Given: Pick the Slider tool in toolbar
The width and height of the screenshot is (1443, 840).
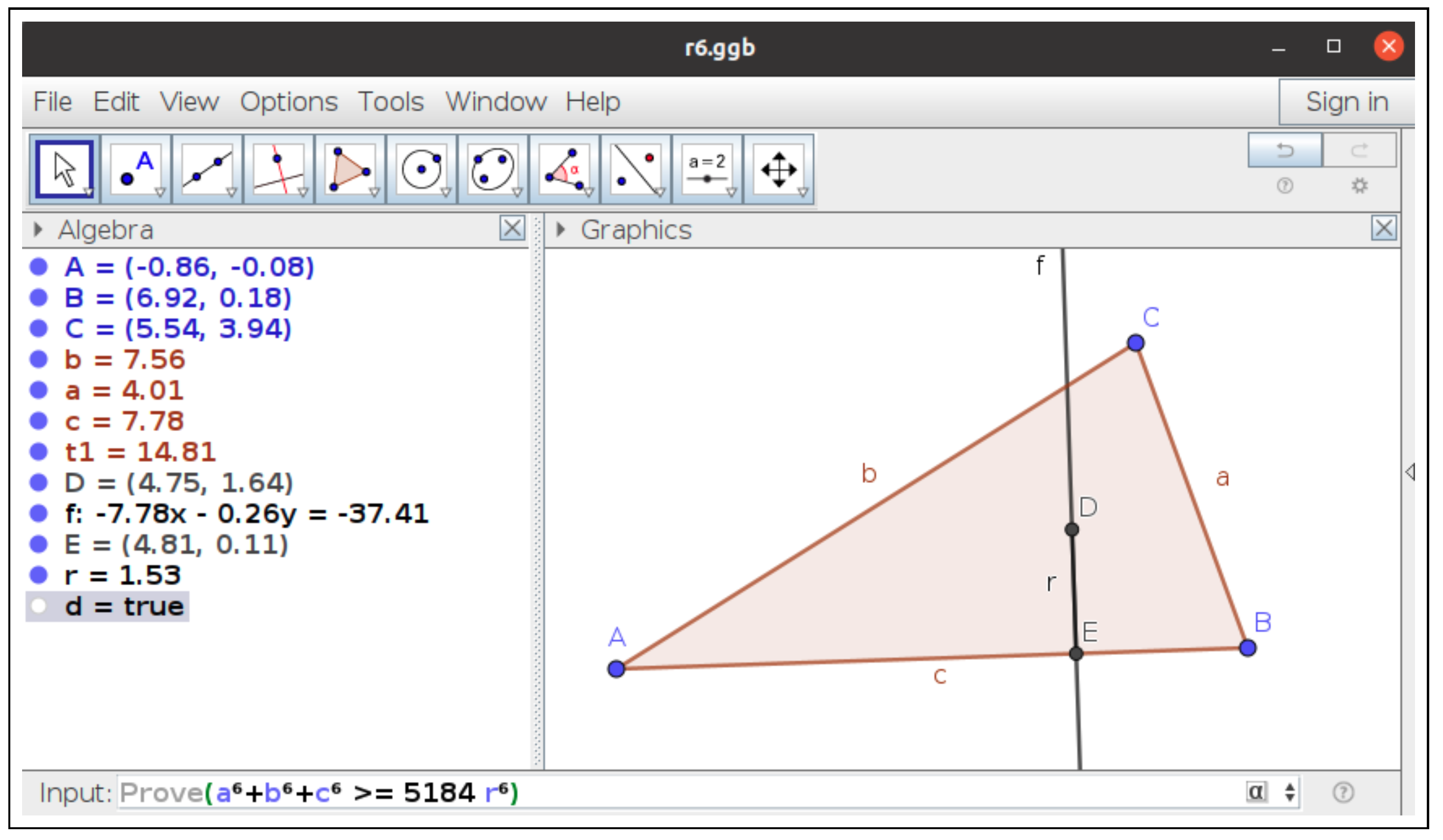Looking at the screenshot, I should 707,170.
